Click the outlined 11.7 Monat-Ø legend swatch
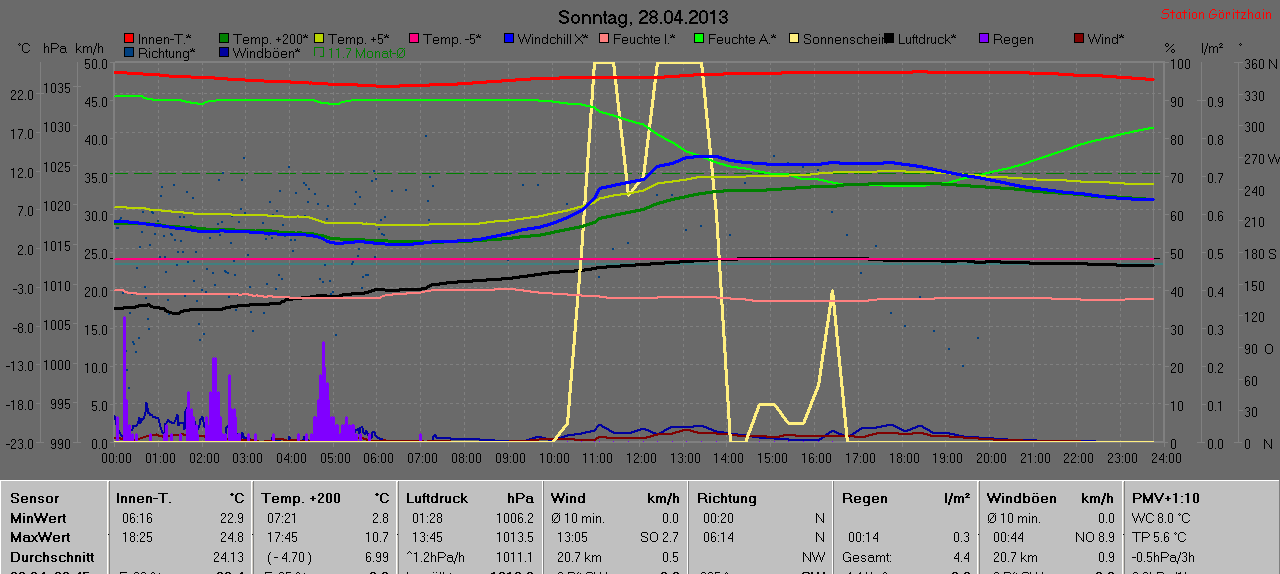 [319, 52]
